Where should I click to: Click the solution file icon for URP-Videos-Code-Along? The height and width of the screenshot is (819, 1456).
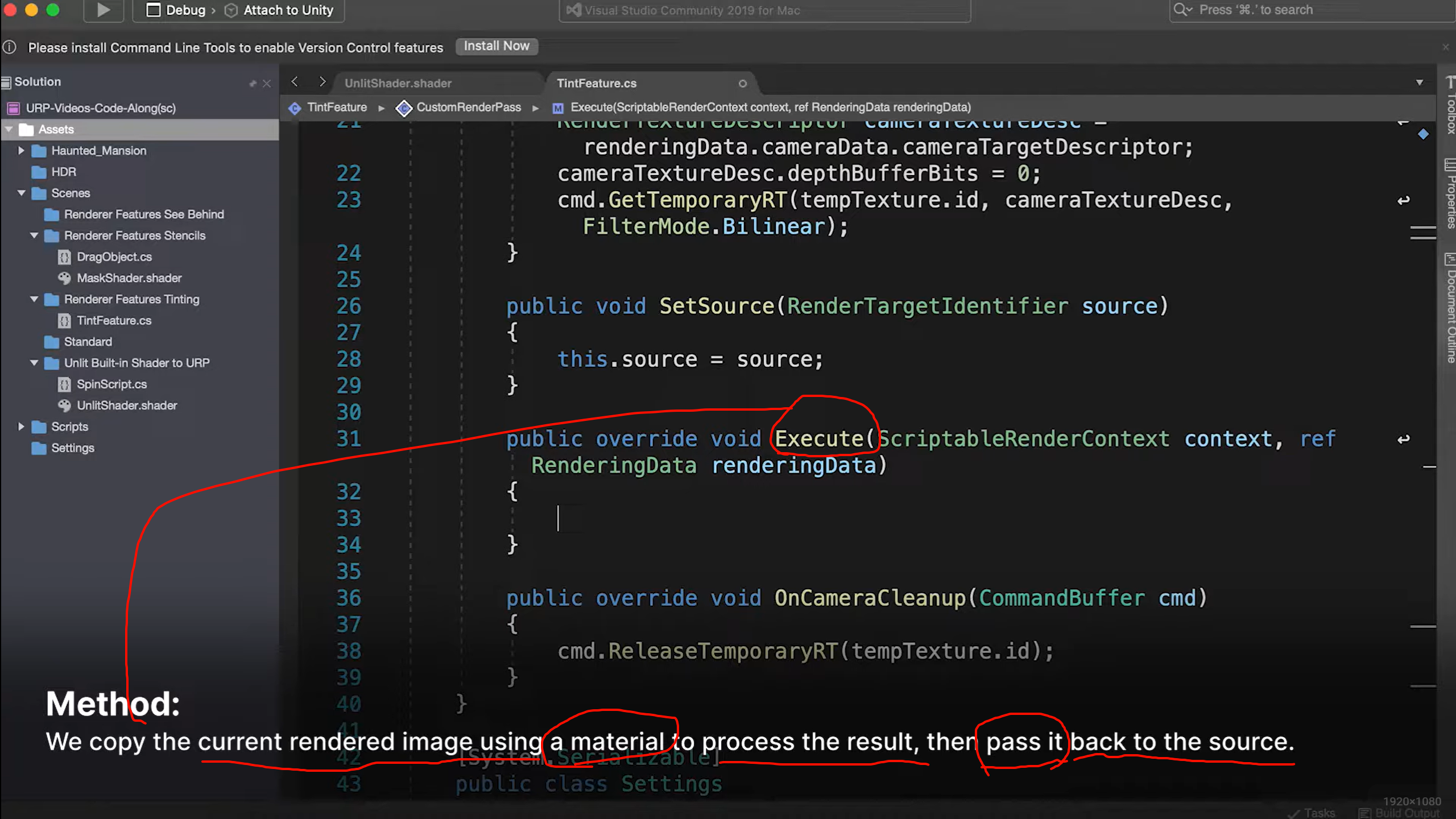pyautogui.click(x=13, y=108)
